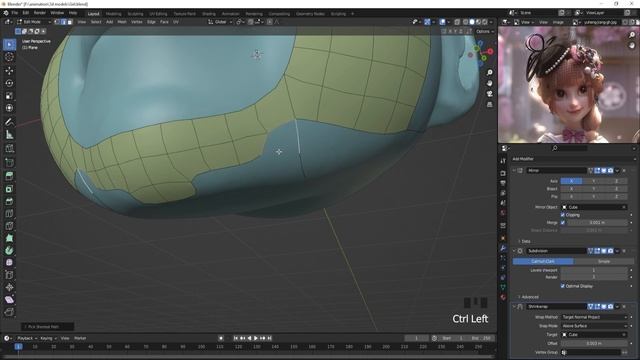Select the Measure tool

click(x=9, y=135)
